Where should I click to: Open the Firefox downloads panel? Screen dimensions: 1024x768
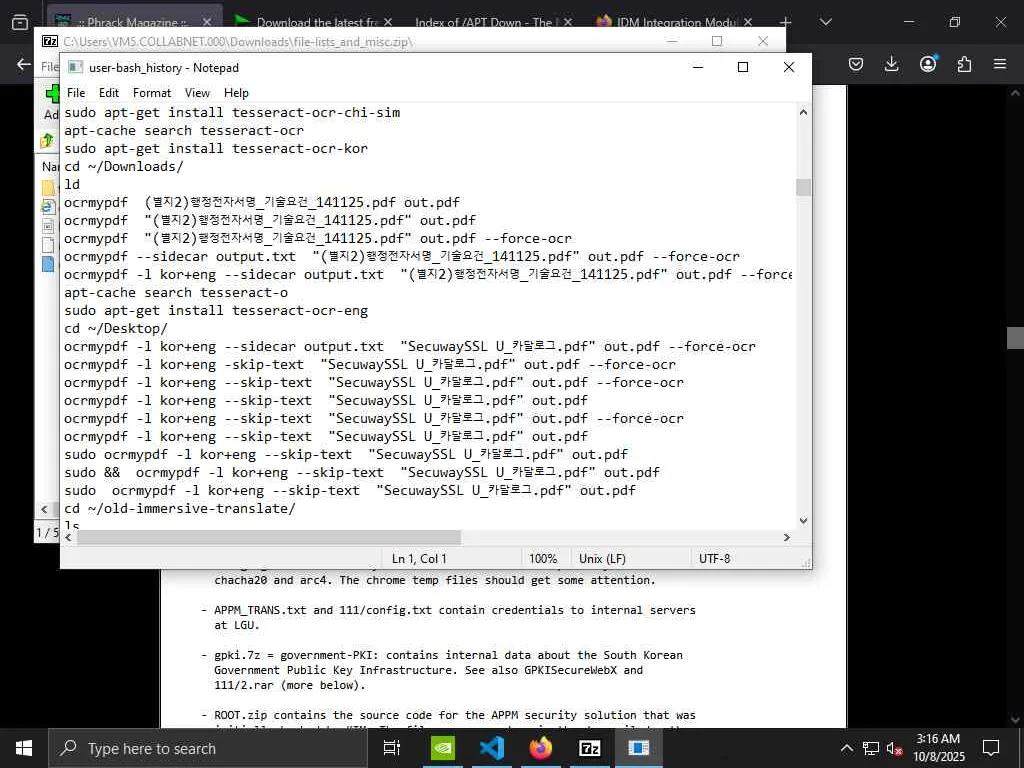pos(891,64)
